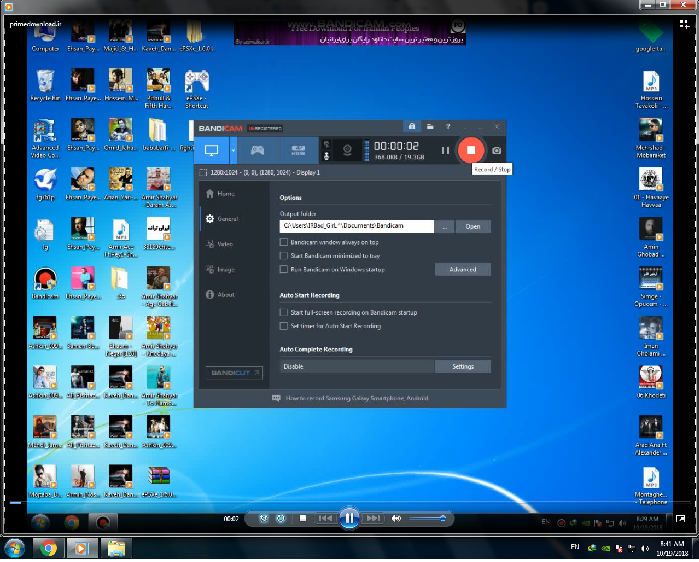Click the Bandicam webcam overlay icon
The width and height of the screenshot is (699, 562).
pyautogui.click(x=347, y=151)
